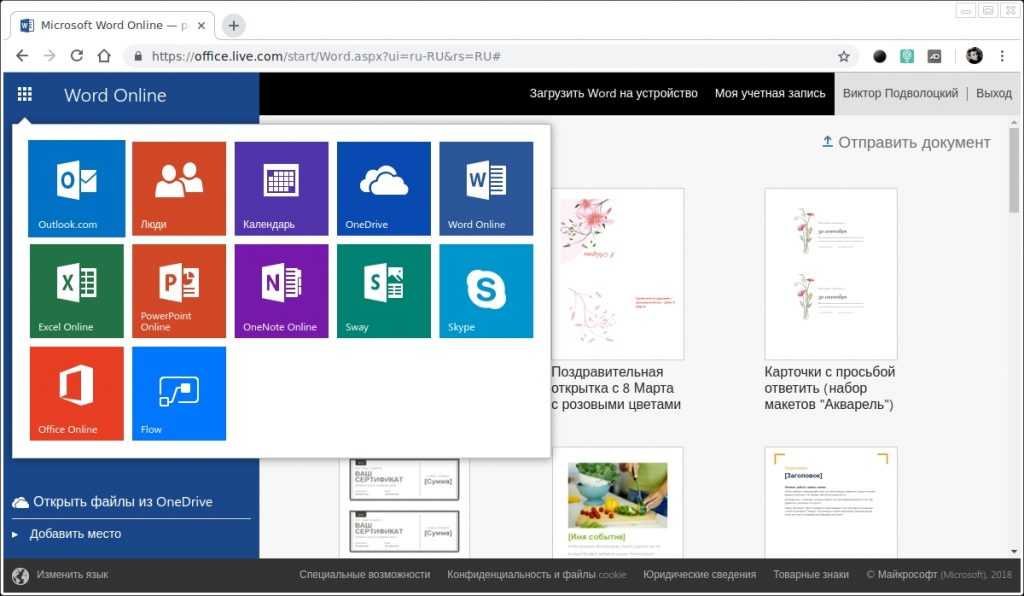Screen dimensions: 1024x596
Task: Open PowerPoint Online tile
Action: click(x=179, y=291)
